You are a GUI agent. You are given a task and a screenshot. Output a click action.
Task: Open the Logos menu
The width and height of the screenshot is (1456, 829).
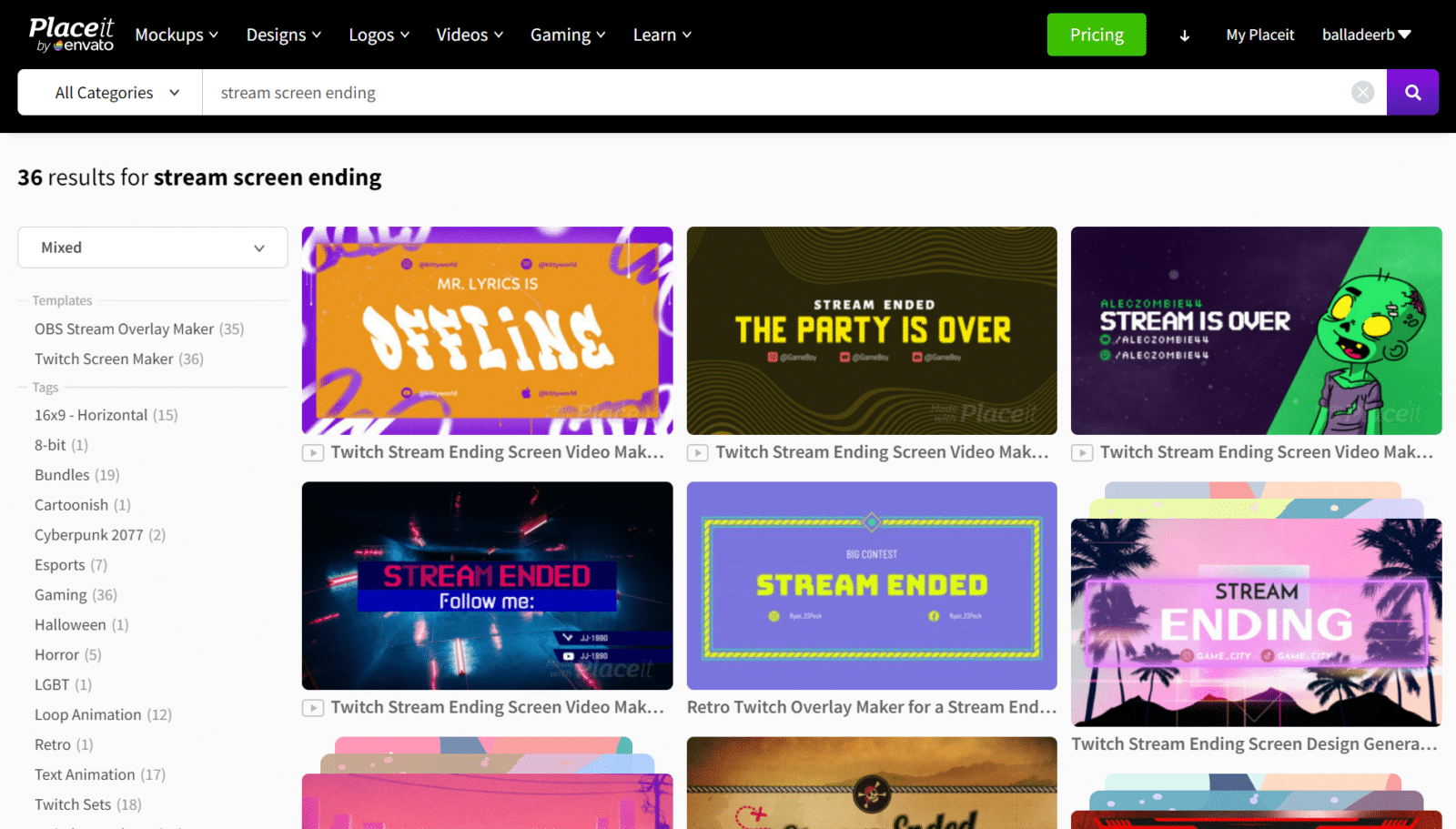coord(379,35)
